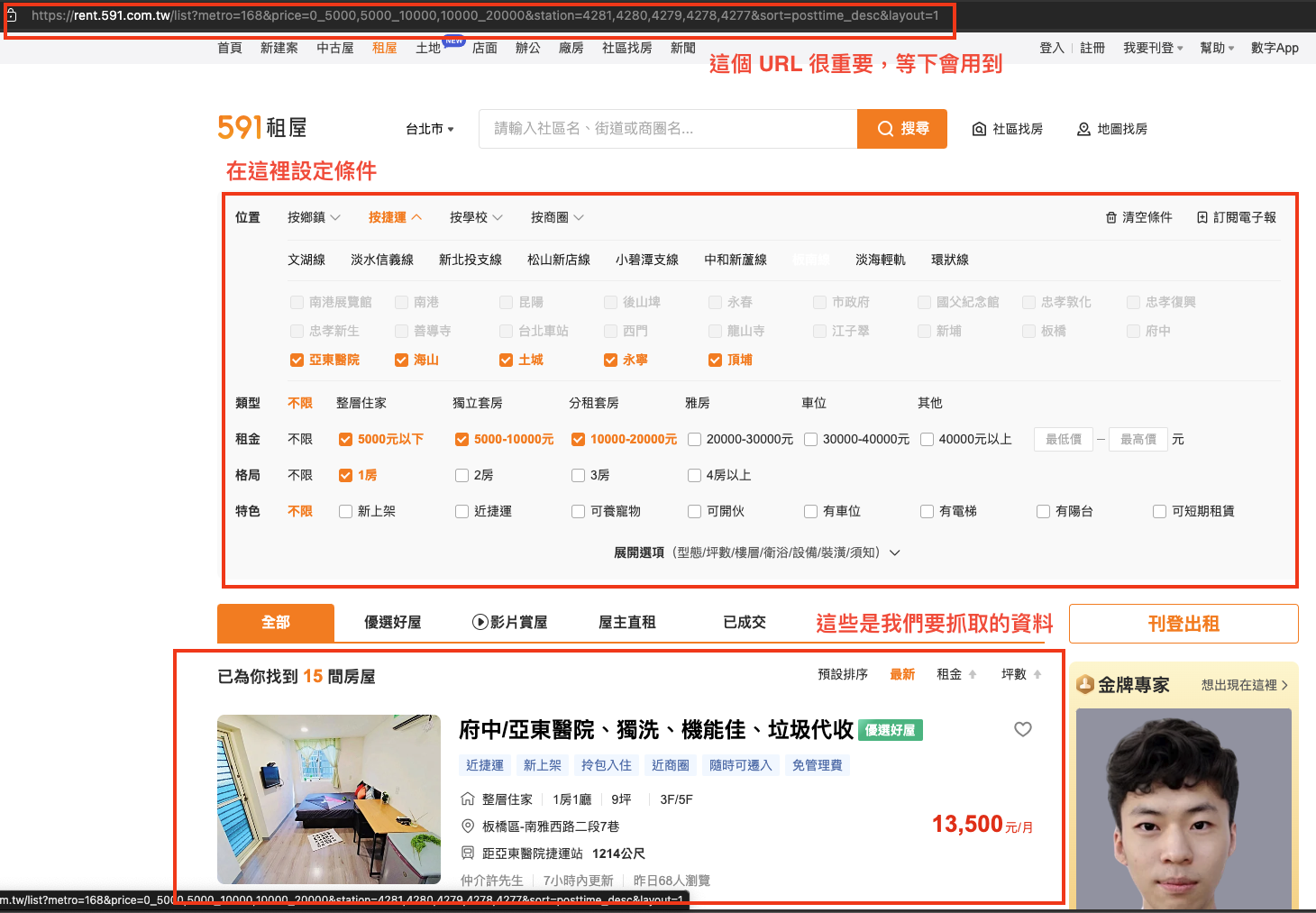Open 社區找房 in top navigation
1316x913 pixels.
click(627, 48)
